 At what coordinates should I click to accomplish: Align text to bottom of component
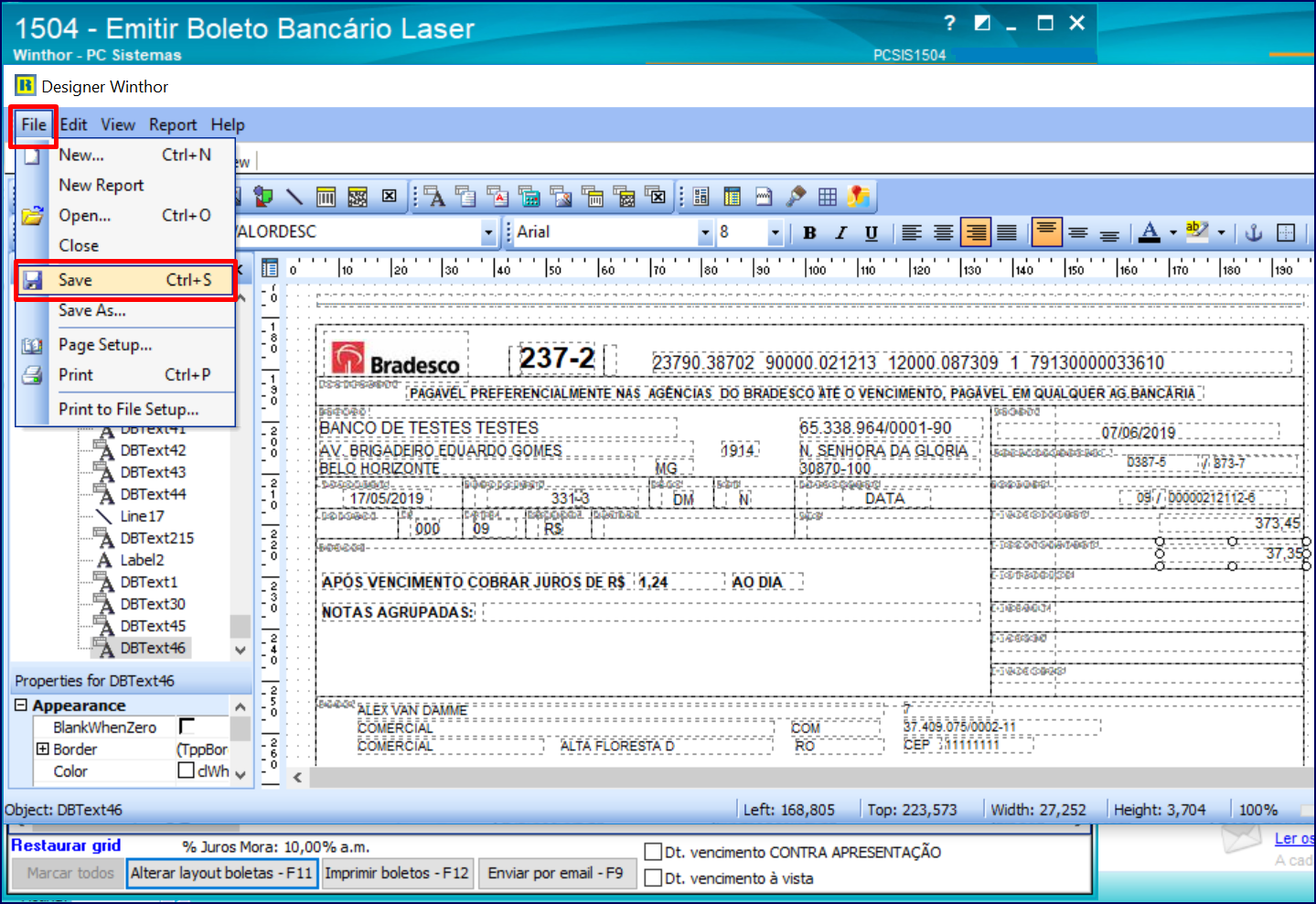click(1109, 232)
